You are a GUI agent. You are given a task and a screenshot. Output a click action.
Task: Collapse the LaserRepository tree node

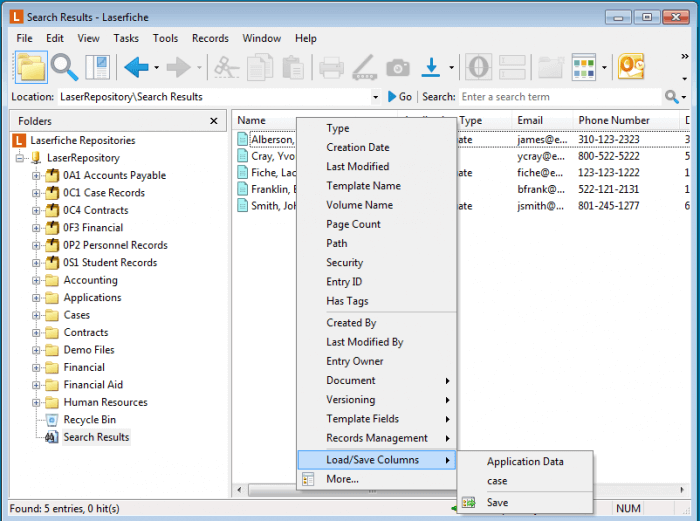click(x=20, y=158)
